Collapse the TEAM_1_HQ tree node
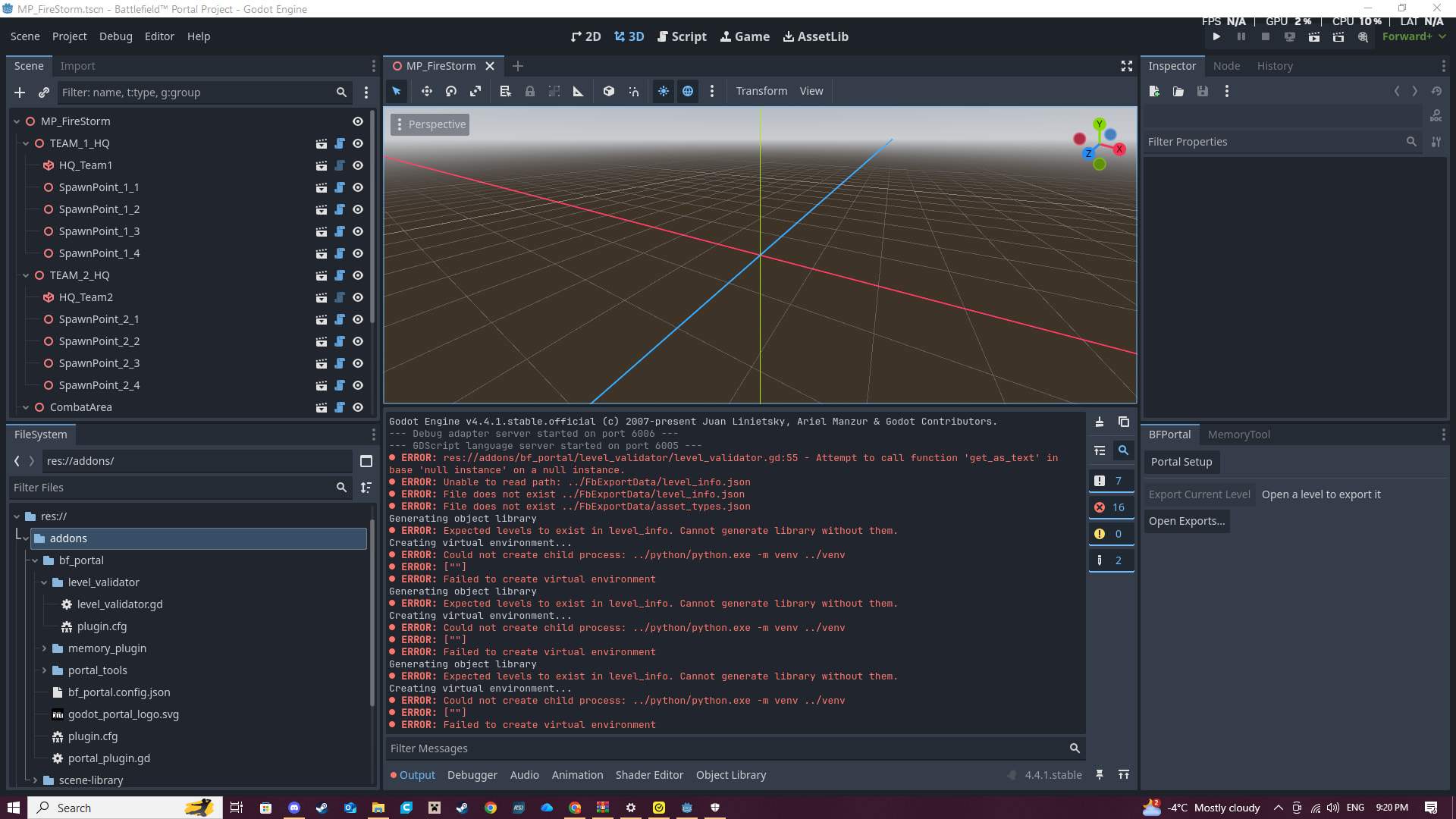This screenshot has width=1456, height=819. [x=26, y=143]
